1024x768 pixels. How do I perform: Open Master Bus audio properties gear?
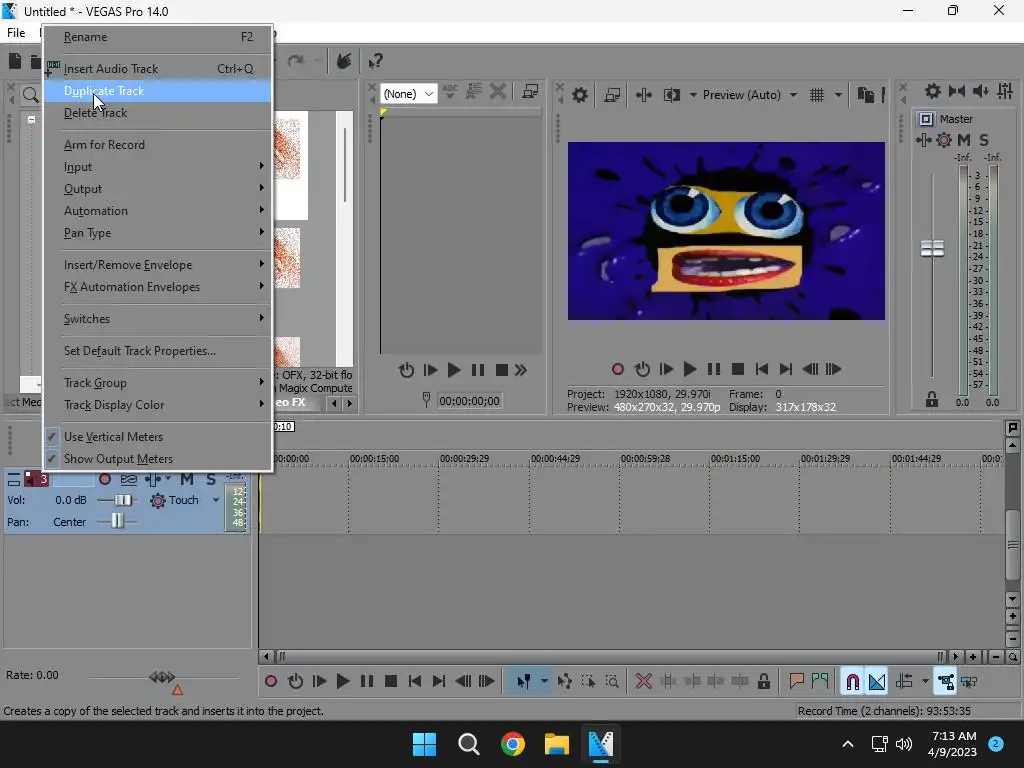[933, 91]
